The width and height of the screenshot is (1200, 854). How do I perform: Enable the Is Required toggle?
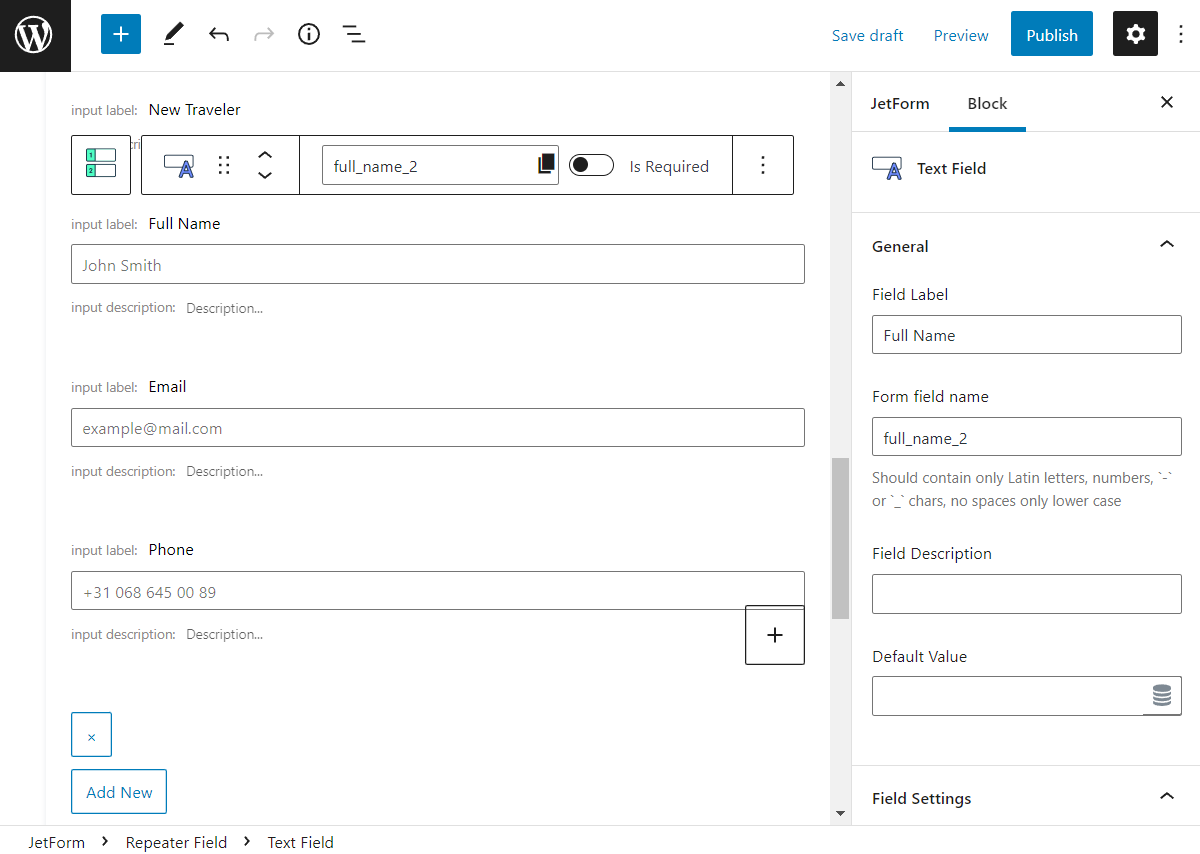[x=591, y=165]
